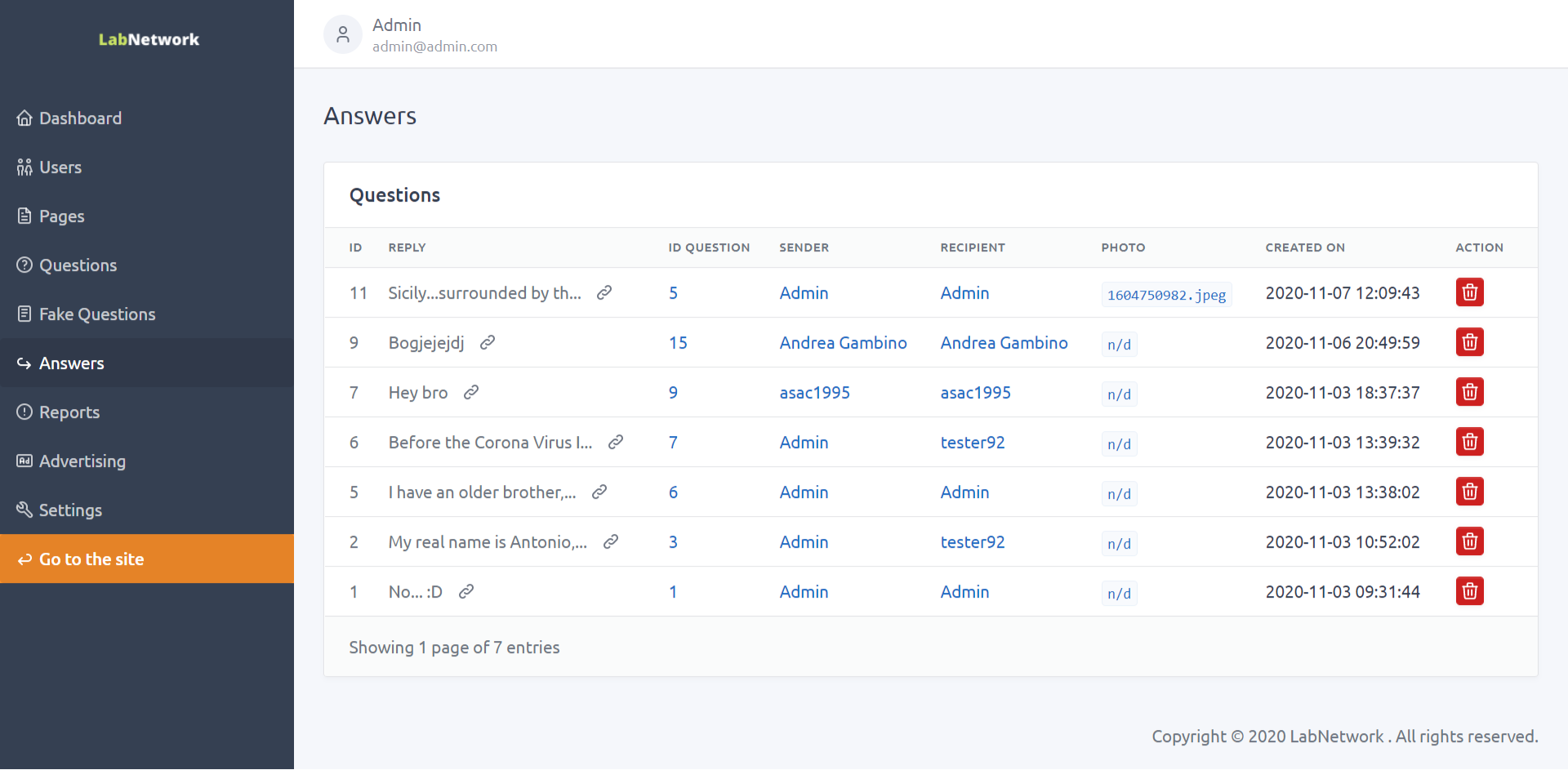Click the Admin user avatar icon
1568x770 pixels.
(x=343, y=35)
